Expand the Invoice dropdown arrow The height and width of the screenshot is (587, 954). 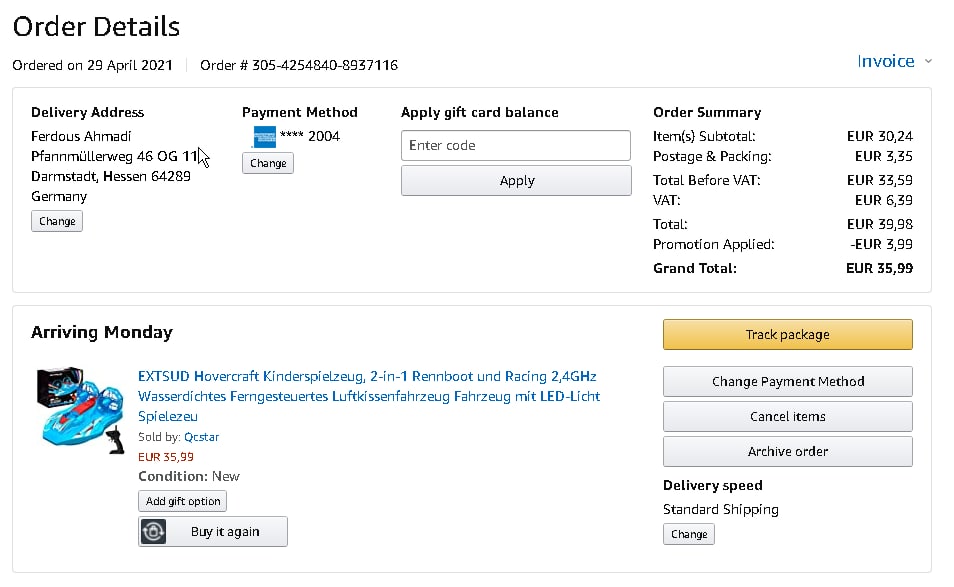click(x=928, y=62)
